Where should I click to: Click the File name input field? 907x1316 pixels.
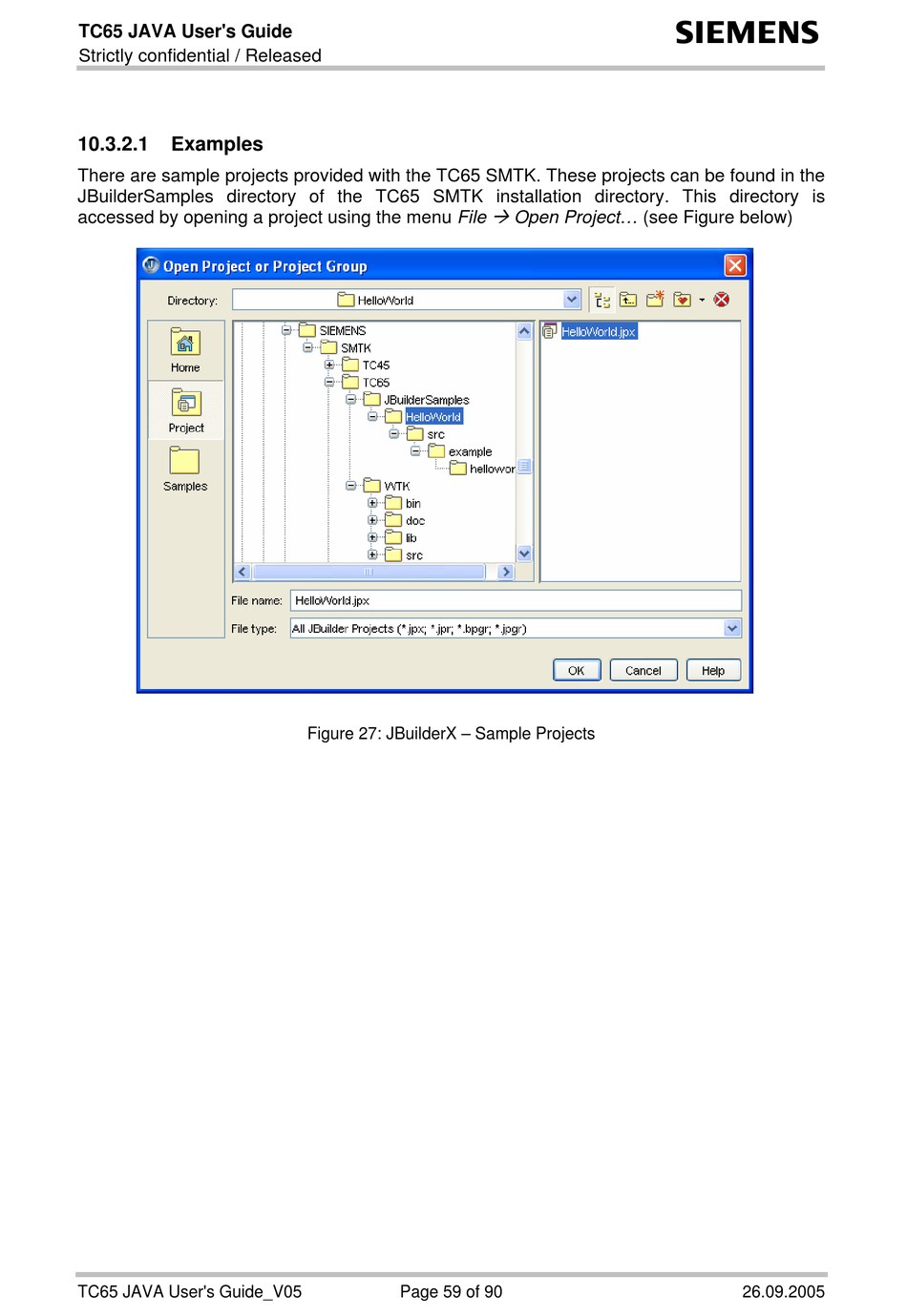click(x=516, y=600)
